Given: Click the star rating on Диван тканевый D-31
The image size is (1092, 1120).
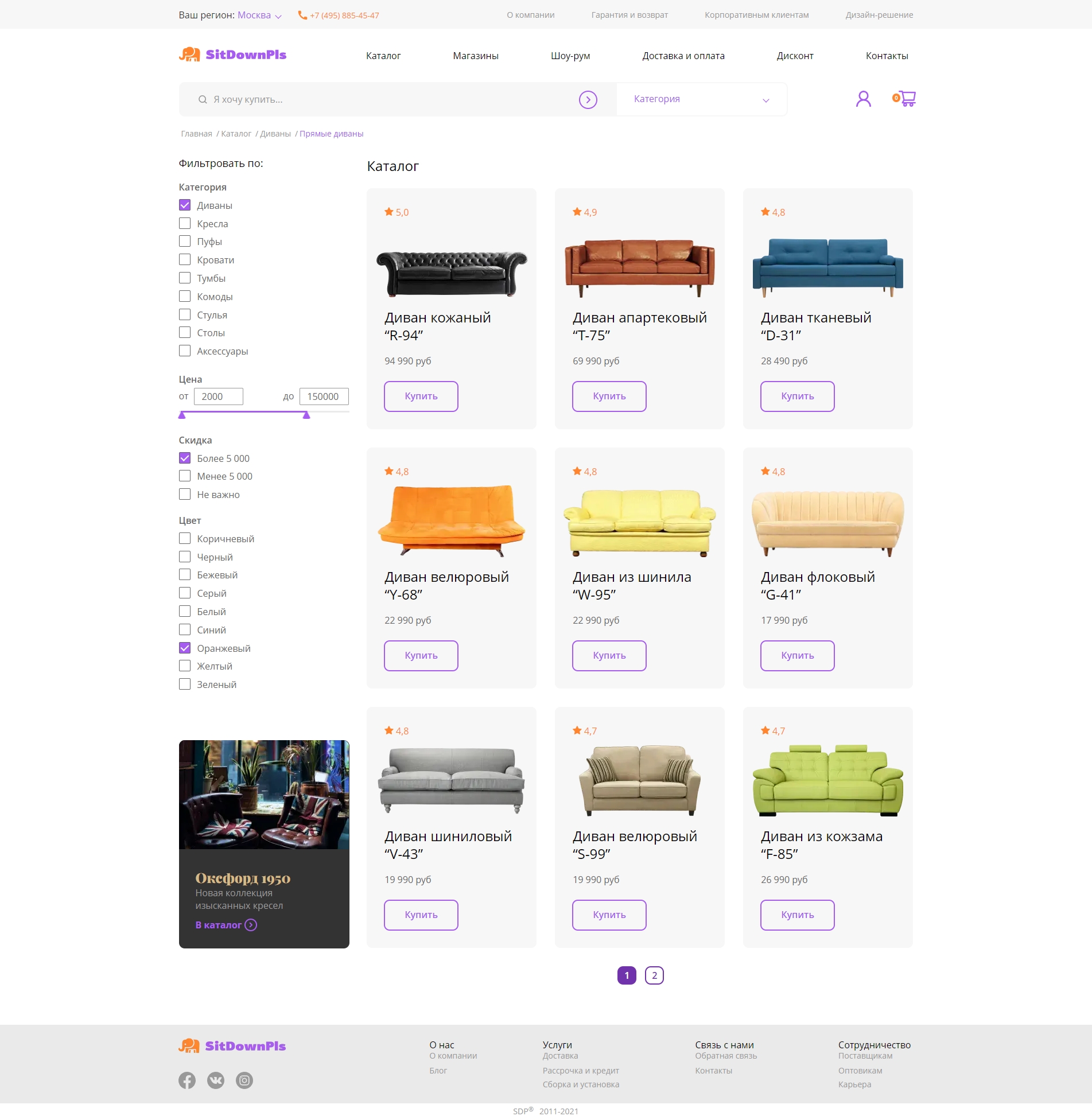Looking at the screenshot, I should (773, 212).
